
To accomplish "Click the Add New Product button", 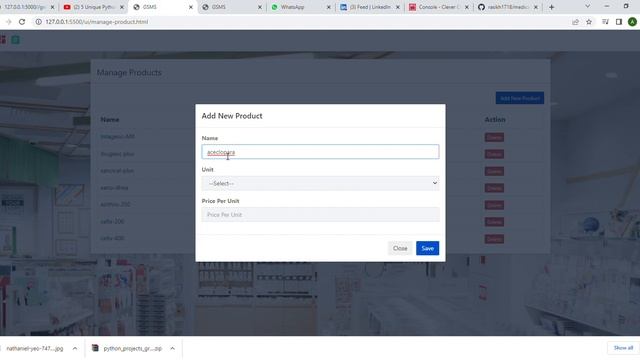I will point(520,98).
